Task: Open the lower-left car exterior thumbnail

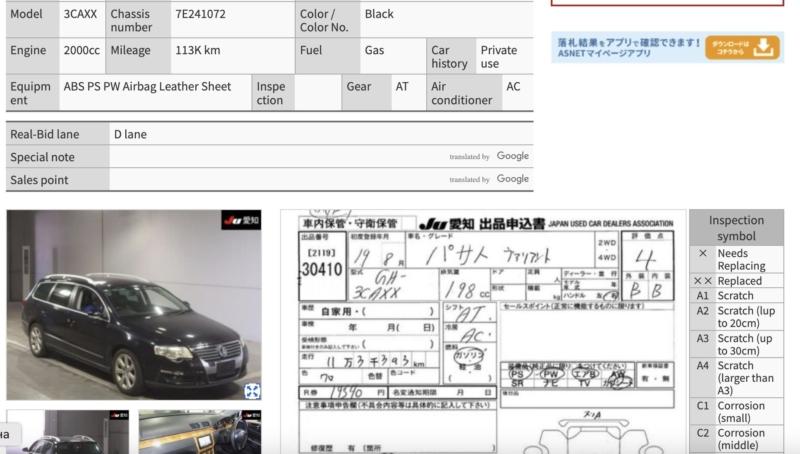Action: (66, 432)
